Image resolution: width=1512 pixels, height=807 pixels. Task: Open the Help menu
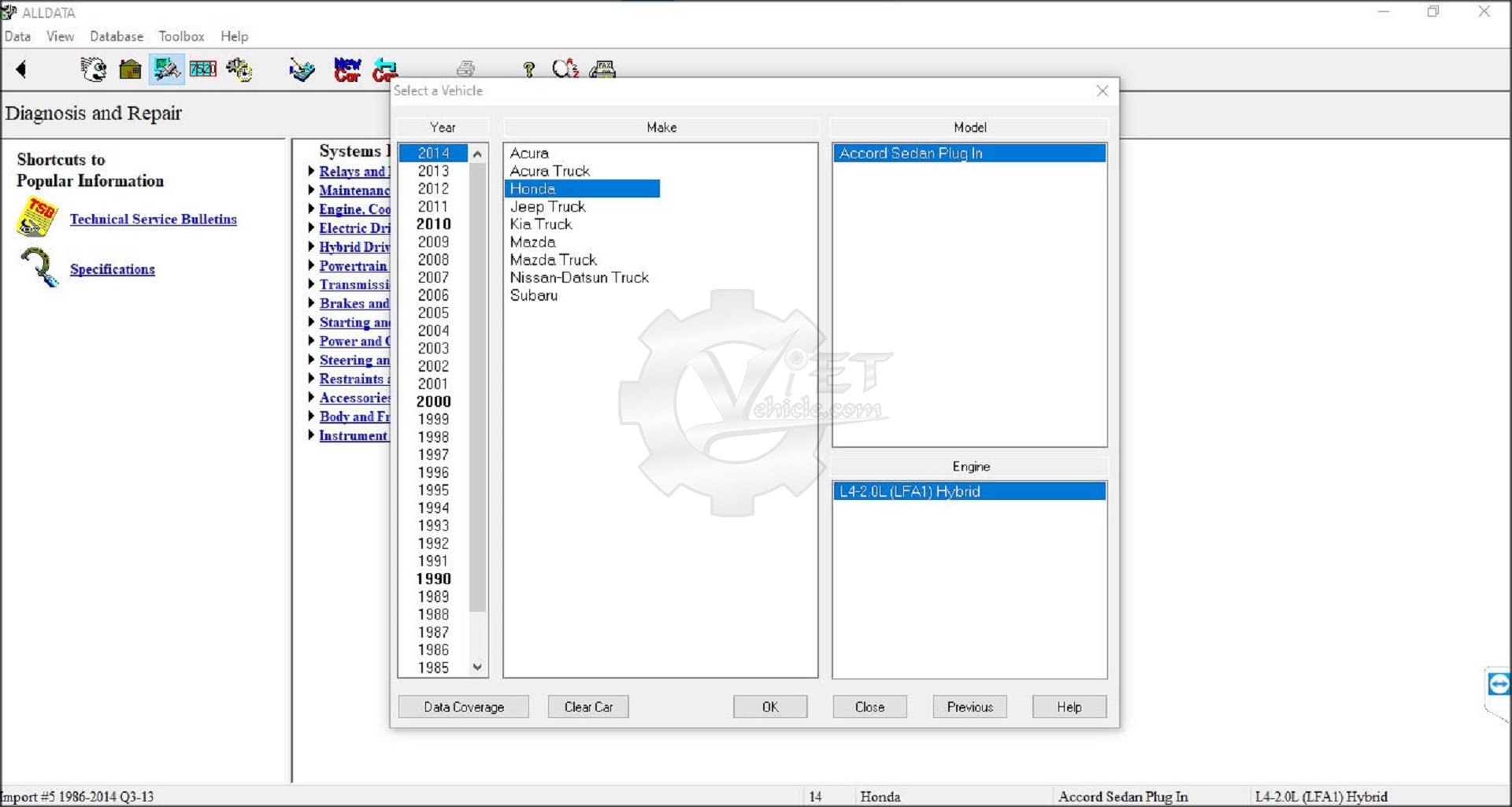click(x=234, y=36)
